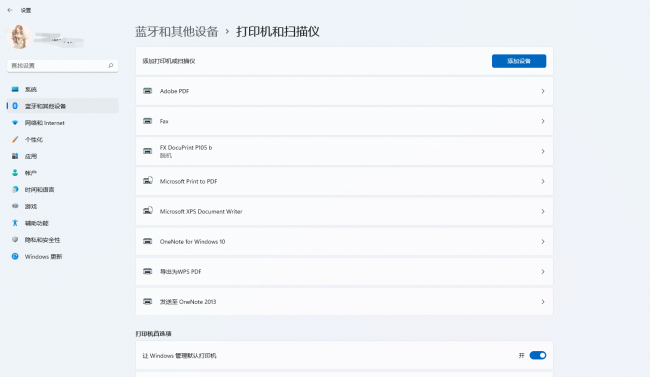
Task: Click the Microsoft Print to PDF icon
Action: tap(148, 181)
